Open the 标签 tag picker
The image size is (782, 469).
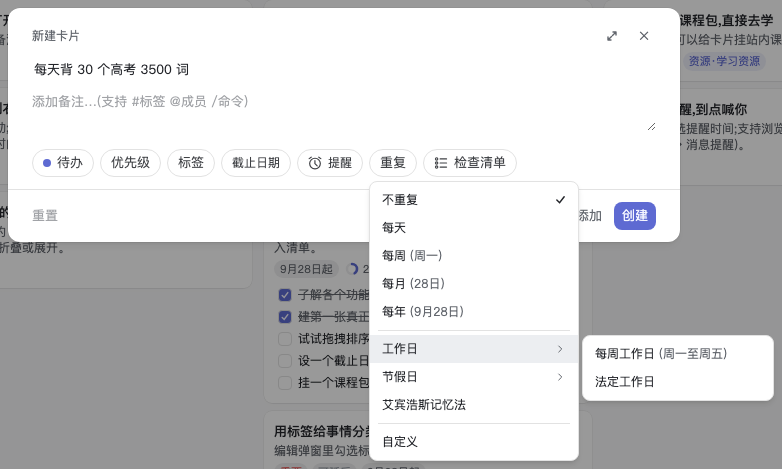pyautogui.click(x=191, y=163)
